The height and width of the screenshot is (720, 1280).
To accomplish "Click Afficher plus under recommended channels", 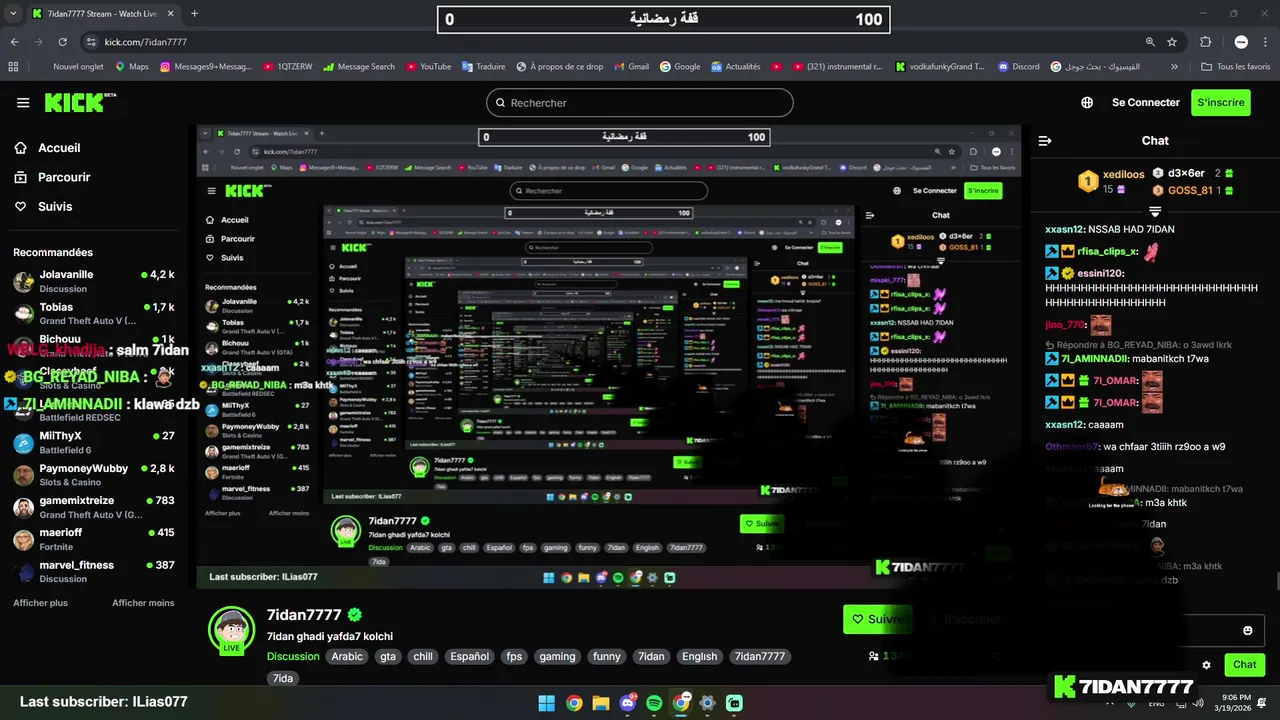I will [40, 603].
